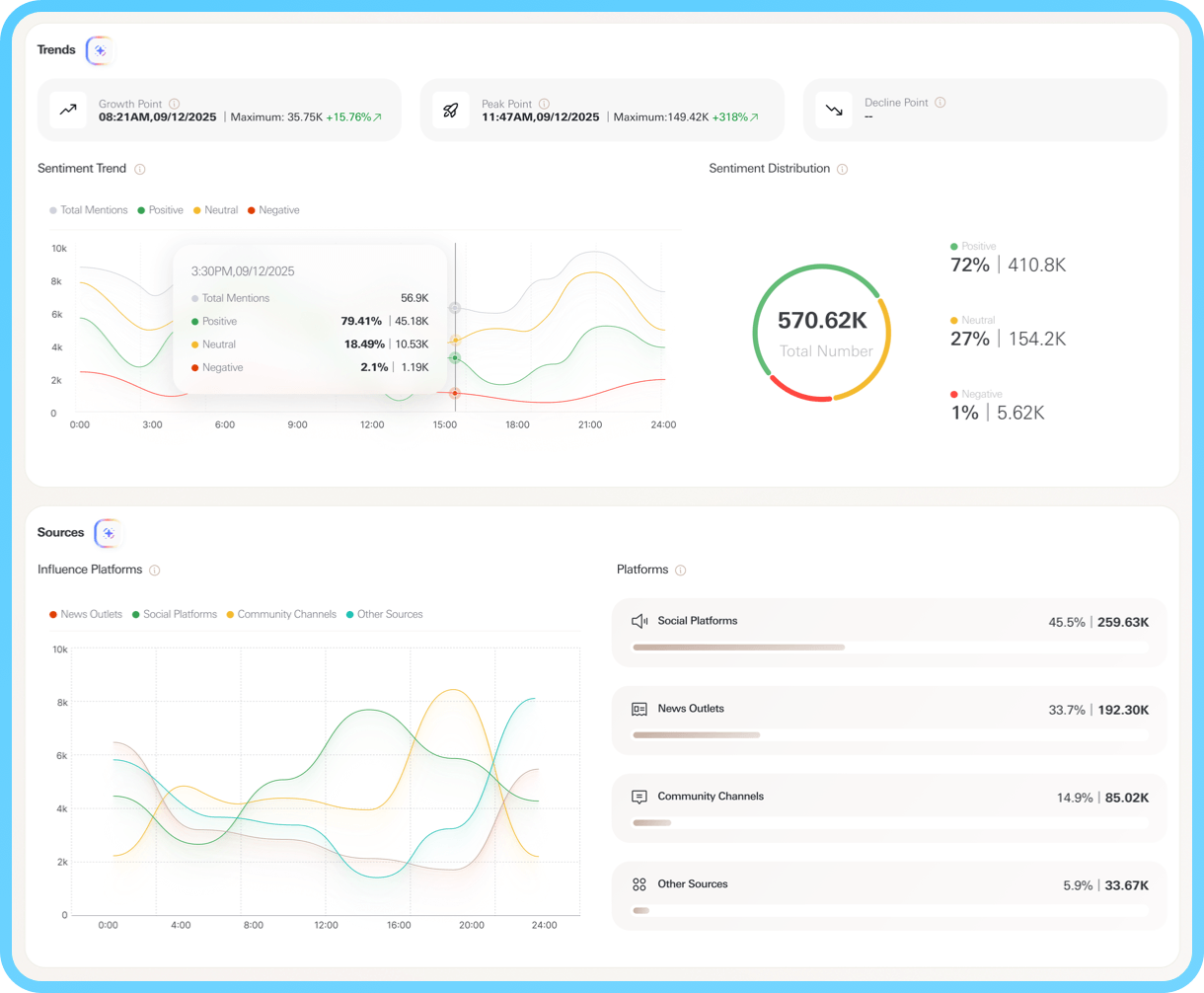Click the AI sparkle icon beside Trends
Image resolution: width=1204 pixels, height=993 pixels.
100,50
